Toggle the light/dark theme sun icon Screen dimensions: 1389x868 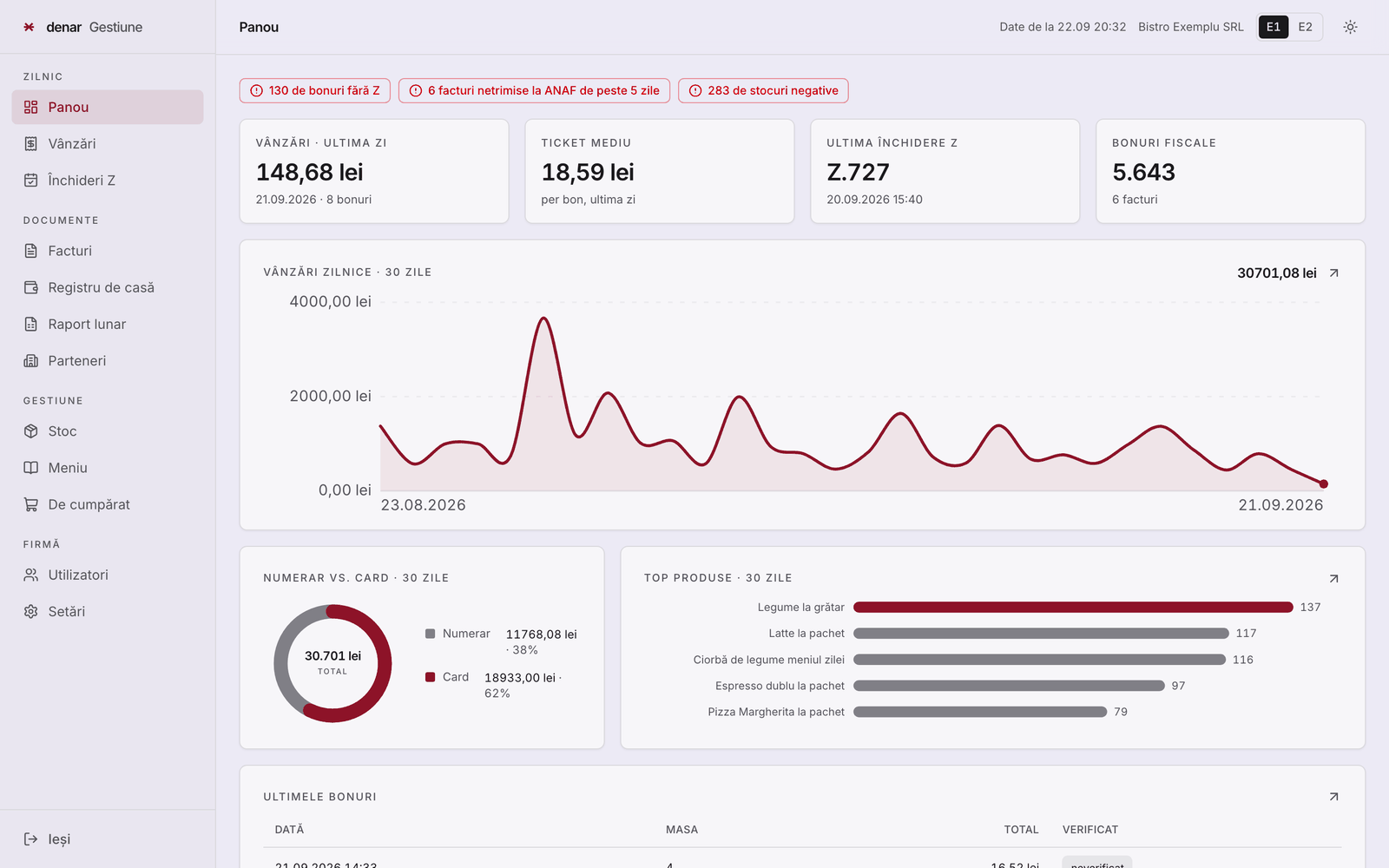1350,27
